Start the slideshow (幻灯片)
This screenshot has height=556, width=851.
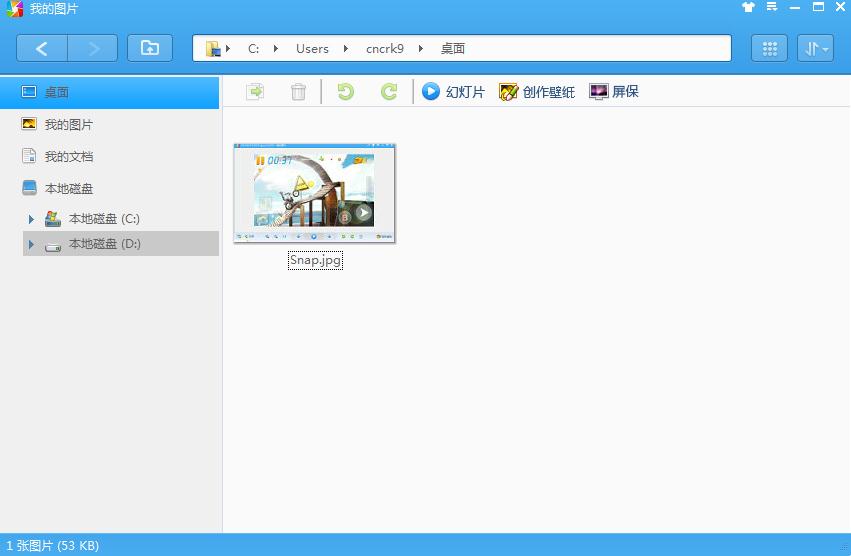tap(453, 91)
